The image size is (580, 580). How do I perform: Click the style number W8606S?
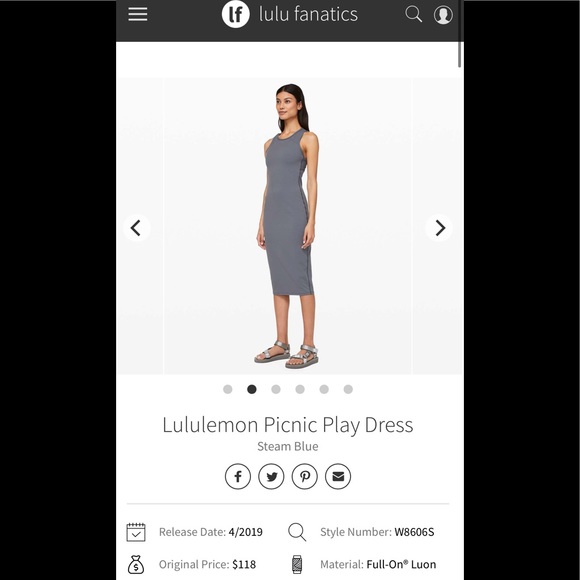pos(414,532)
